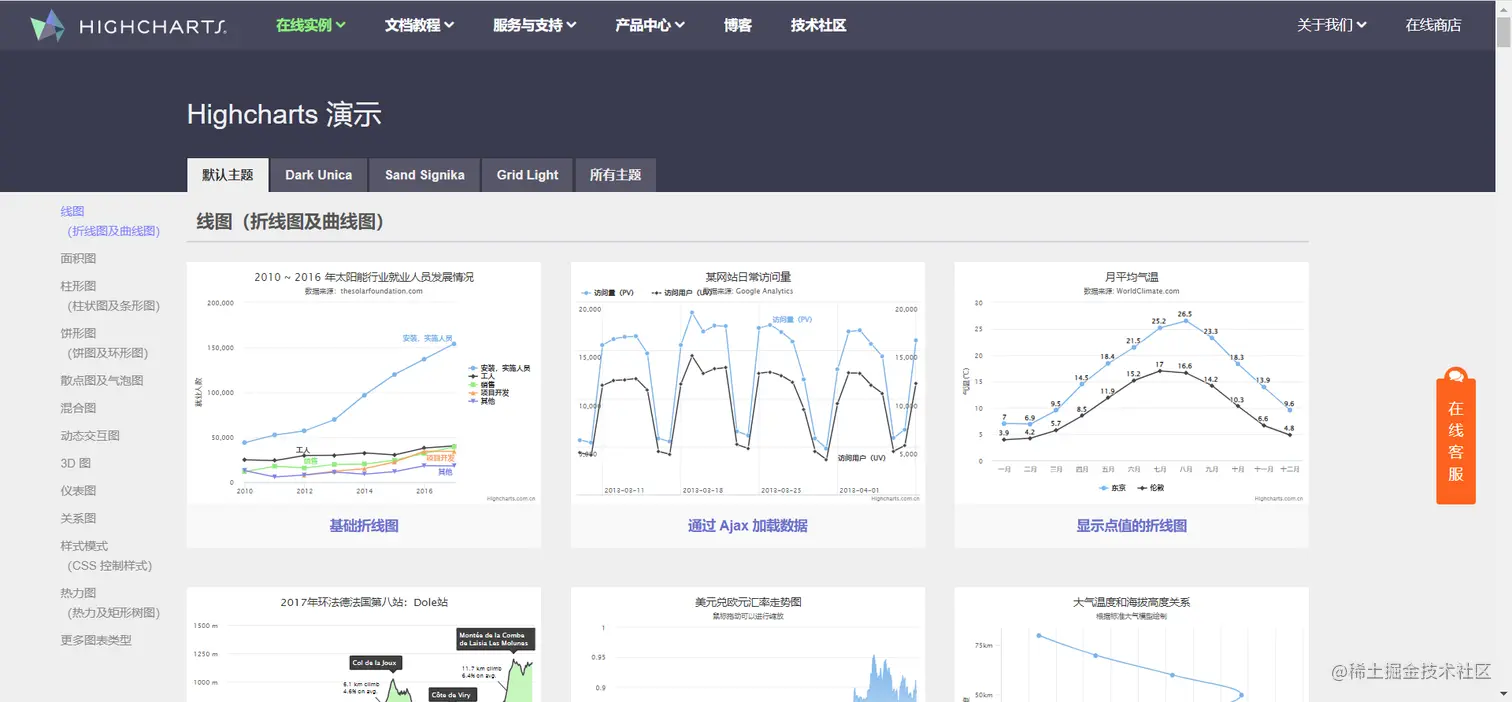Click the Highcharts 演示 page title
The width and height of the screenshot is (1512, 702).
(x=284, y=114)
